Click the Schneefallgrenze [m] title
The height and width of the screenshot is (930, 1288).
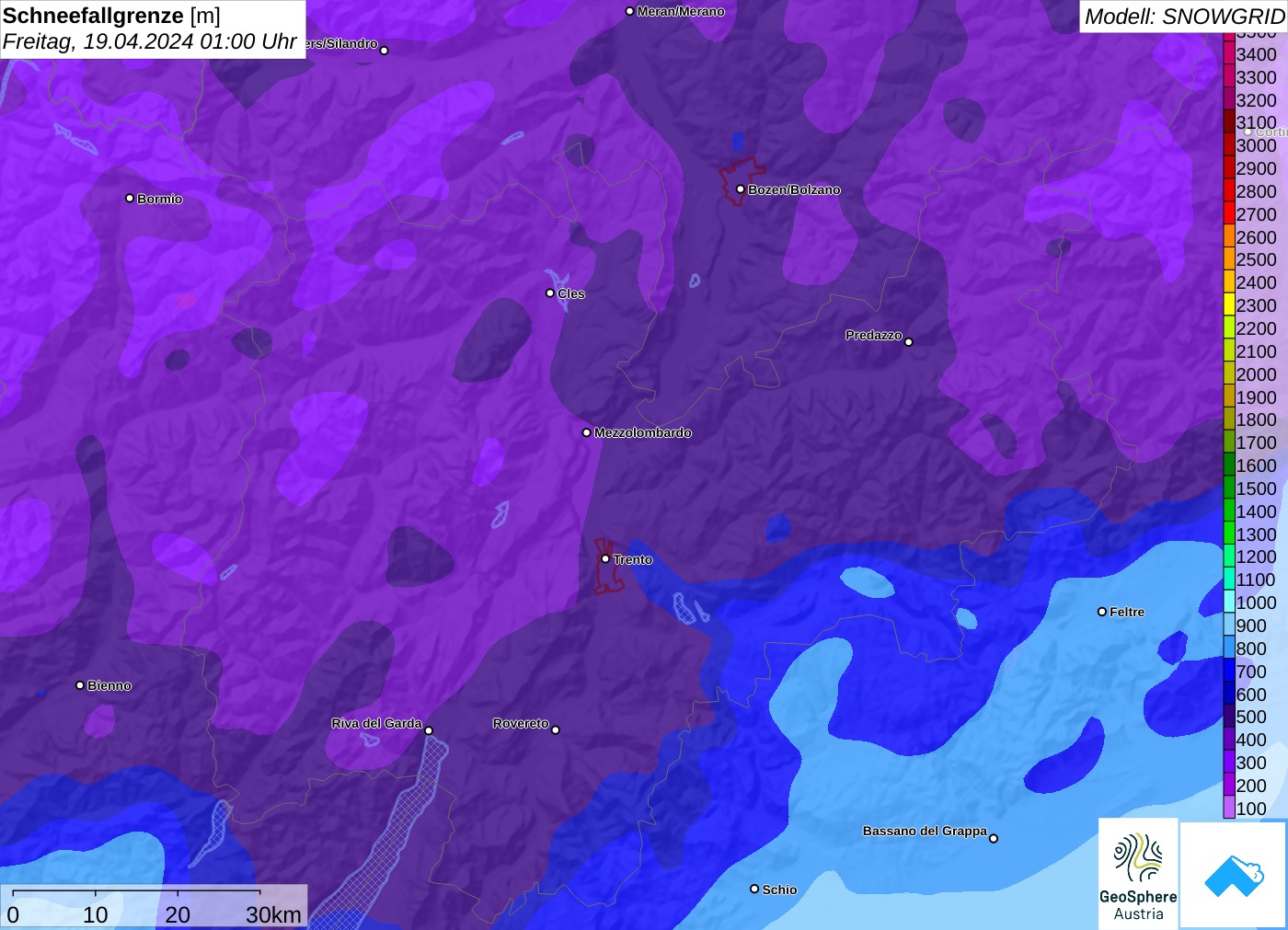pos(111,16)
